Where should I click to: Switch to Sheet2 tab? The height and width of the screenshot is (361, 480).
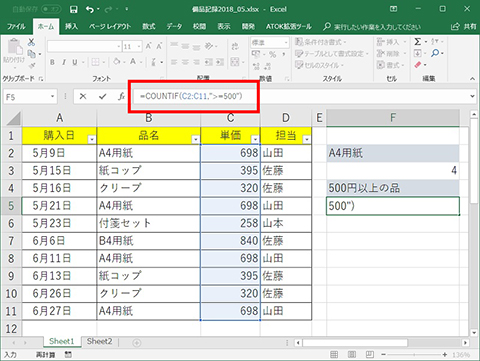(x=99, y=341)
